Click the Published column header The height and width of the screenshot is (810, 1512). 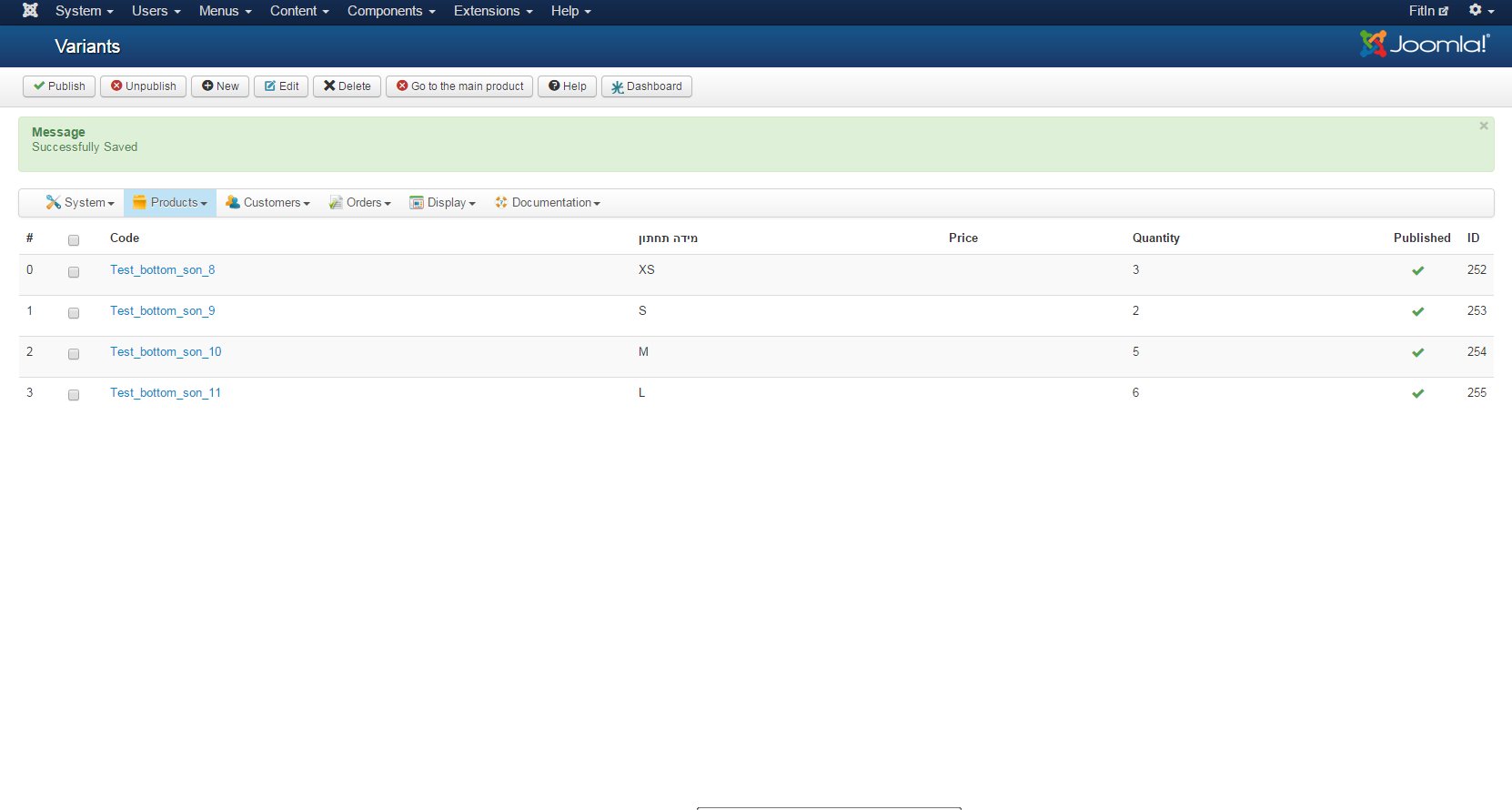(x=1422, y=238)
